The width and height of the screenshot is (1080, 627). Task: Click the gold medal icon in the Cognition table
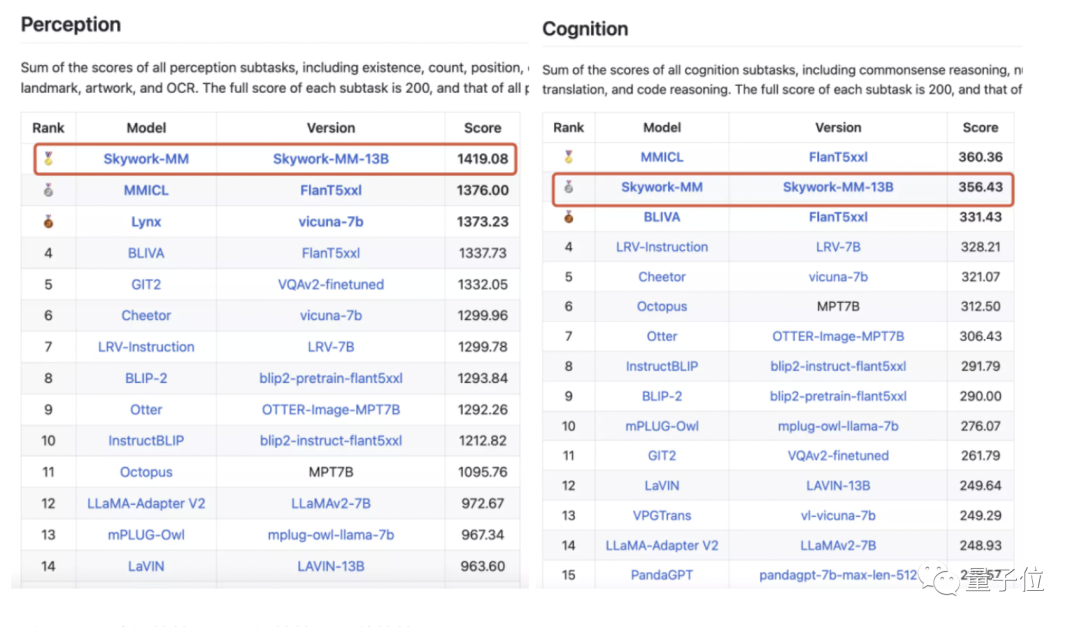[568, 156]
